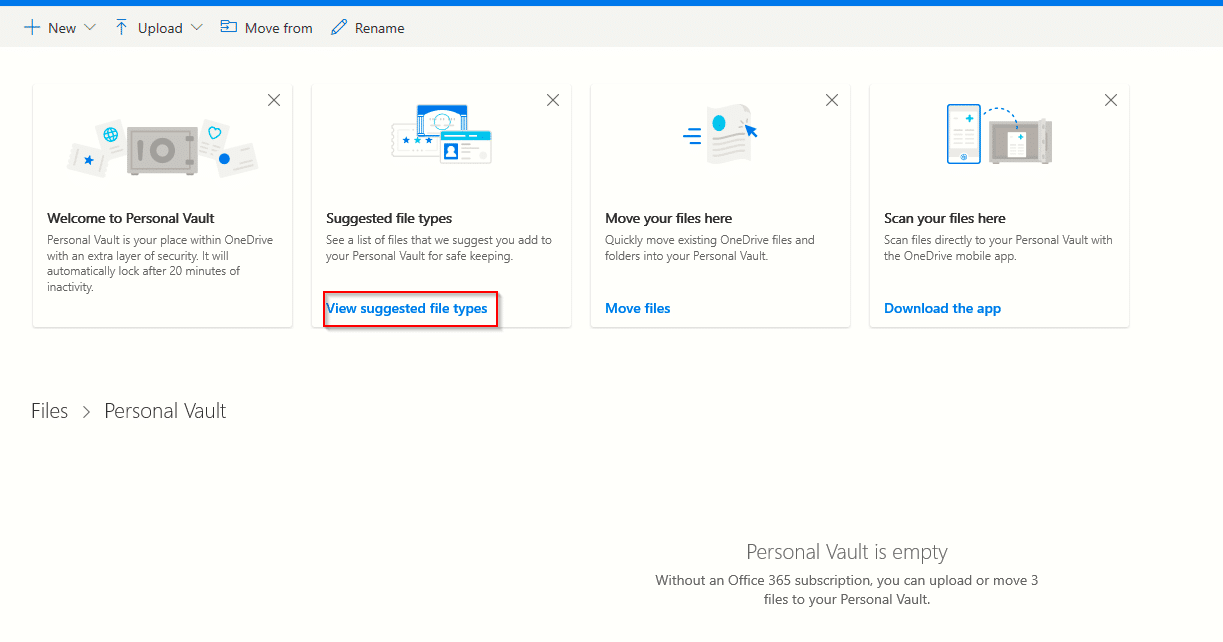The height and width of the screenshot is (642, 1223).
Task: Expand the New dropdown chevron
Action: tap(90, 28)
